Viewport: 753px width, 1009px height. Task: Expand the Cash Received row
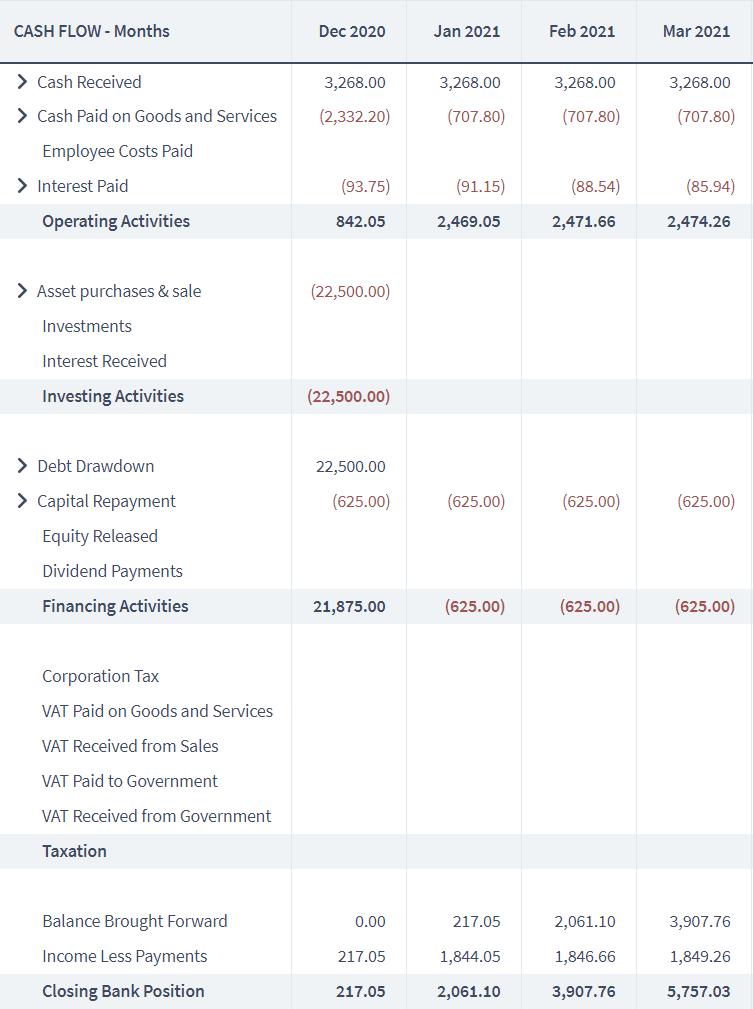click(x=23, y=82)
